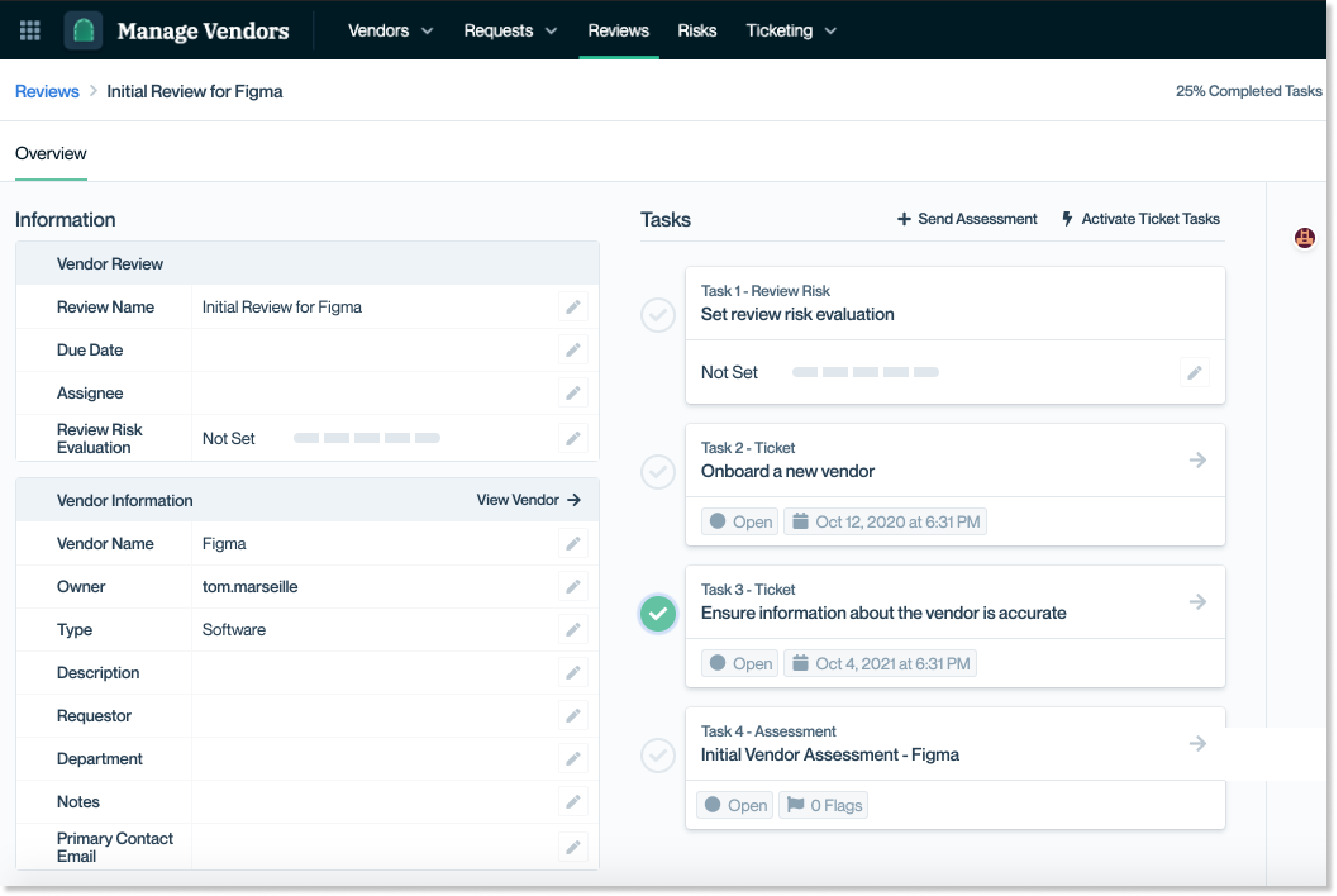Edit the Owner field with pencil icon
1337x896 pixels.
[573, 586]
